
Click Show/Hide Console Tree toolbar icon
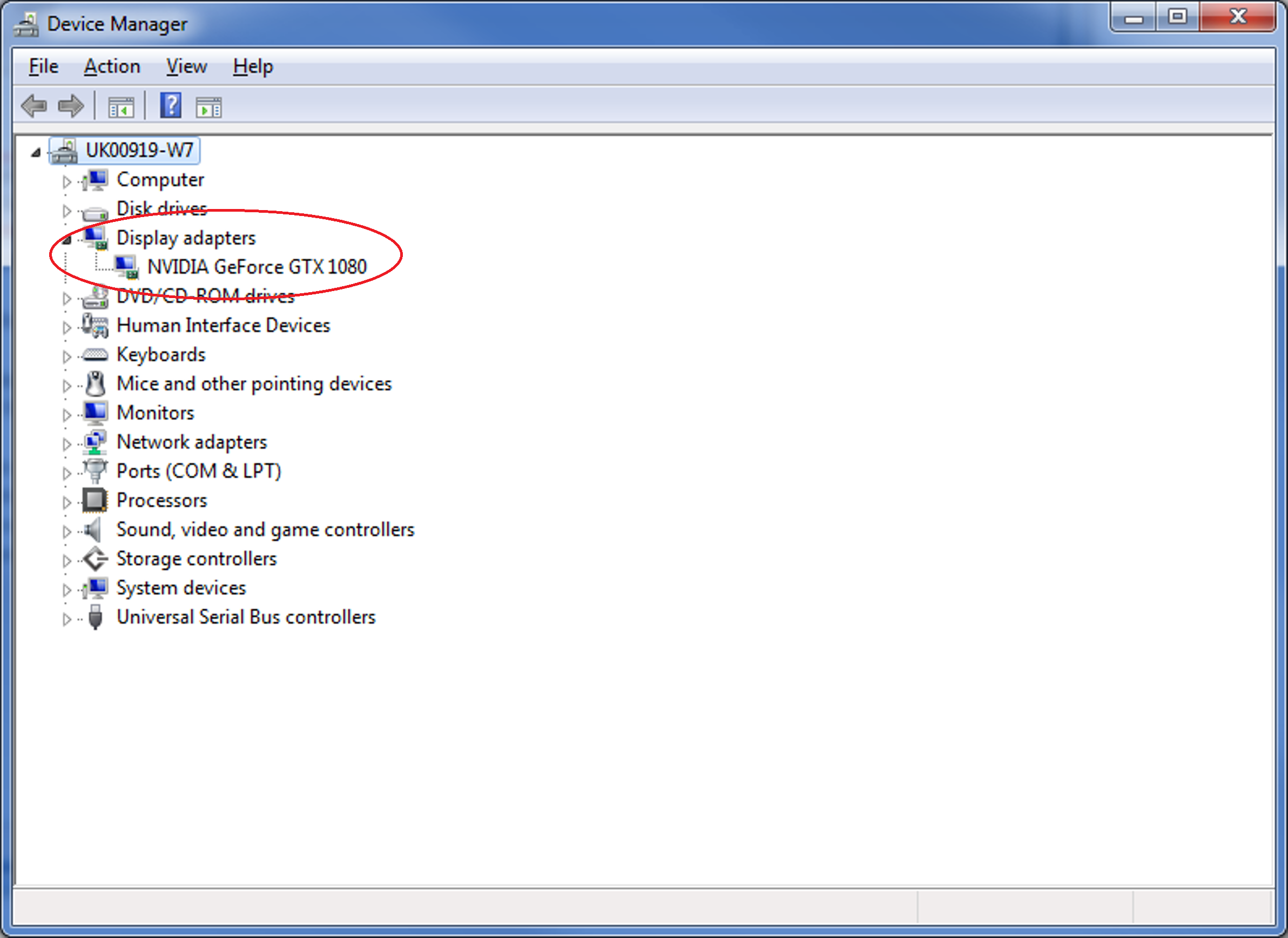tap(121, 107)
